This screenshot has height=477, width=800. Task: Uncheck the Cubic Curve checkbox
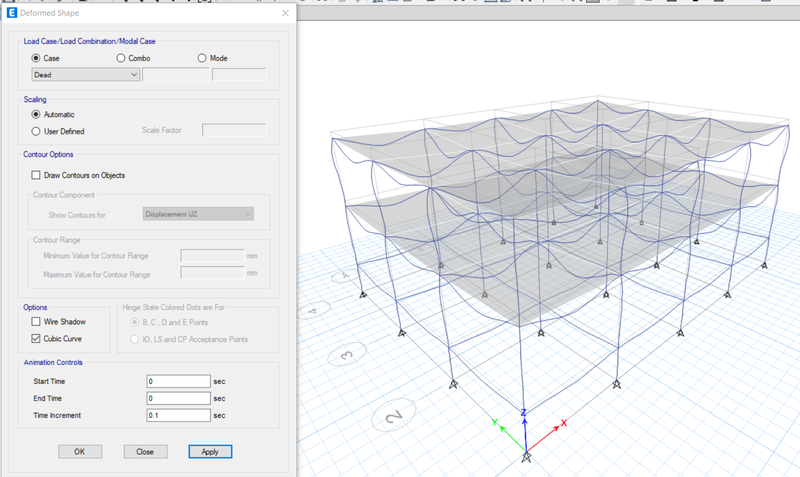[36, 338]
